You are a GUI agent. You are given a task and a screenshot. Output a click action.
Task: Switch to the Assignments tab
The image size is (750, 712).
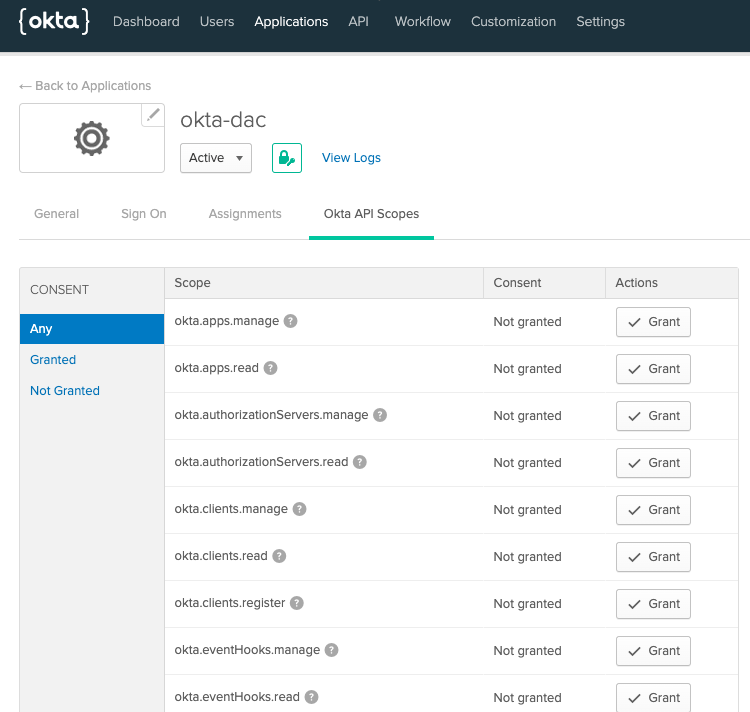point(245,214)
